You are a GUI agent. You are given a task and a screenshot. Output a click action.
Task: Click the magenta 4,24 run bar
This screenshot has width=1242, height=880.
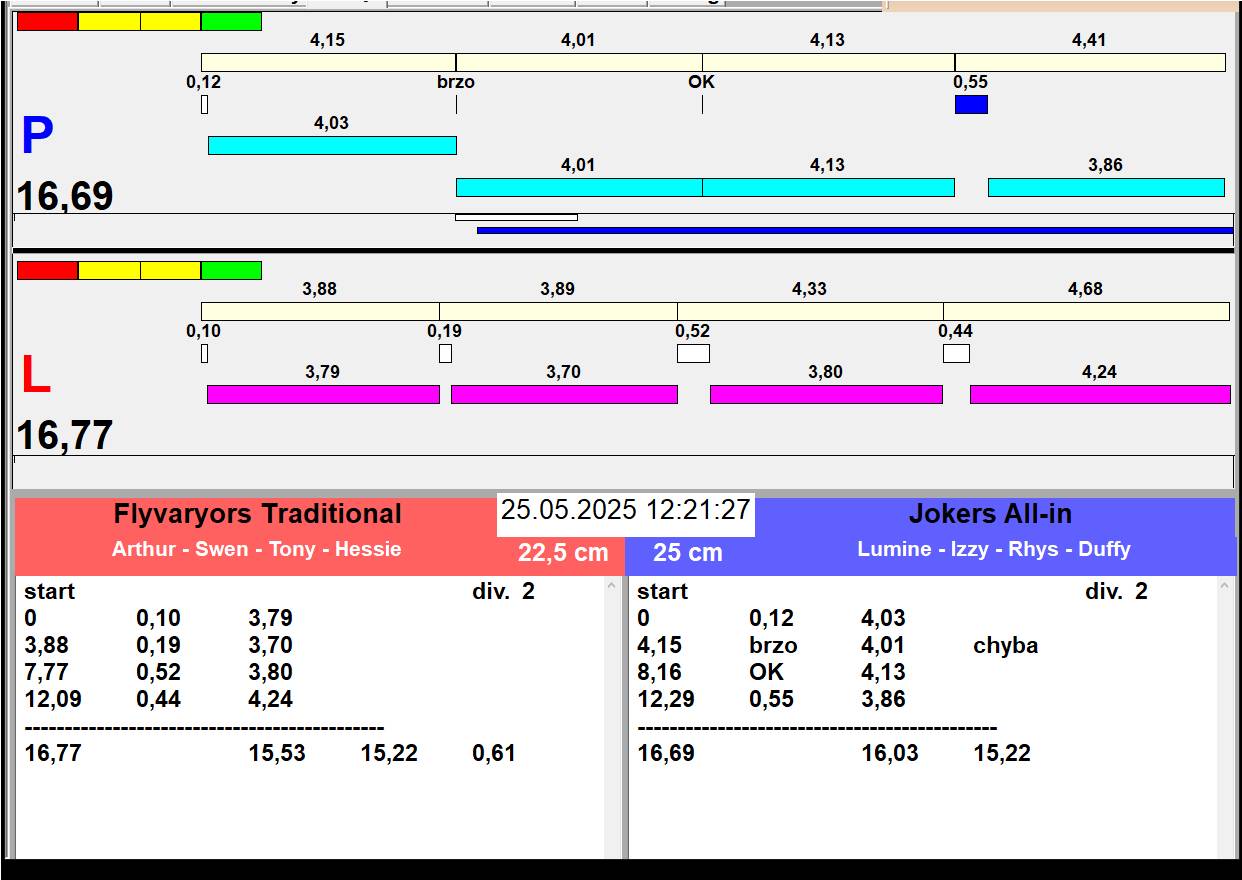[1100, 394]
